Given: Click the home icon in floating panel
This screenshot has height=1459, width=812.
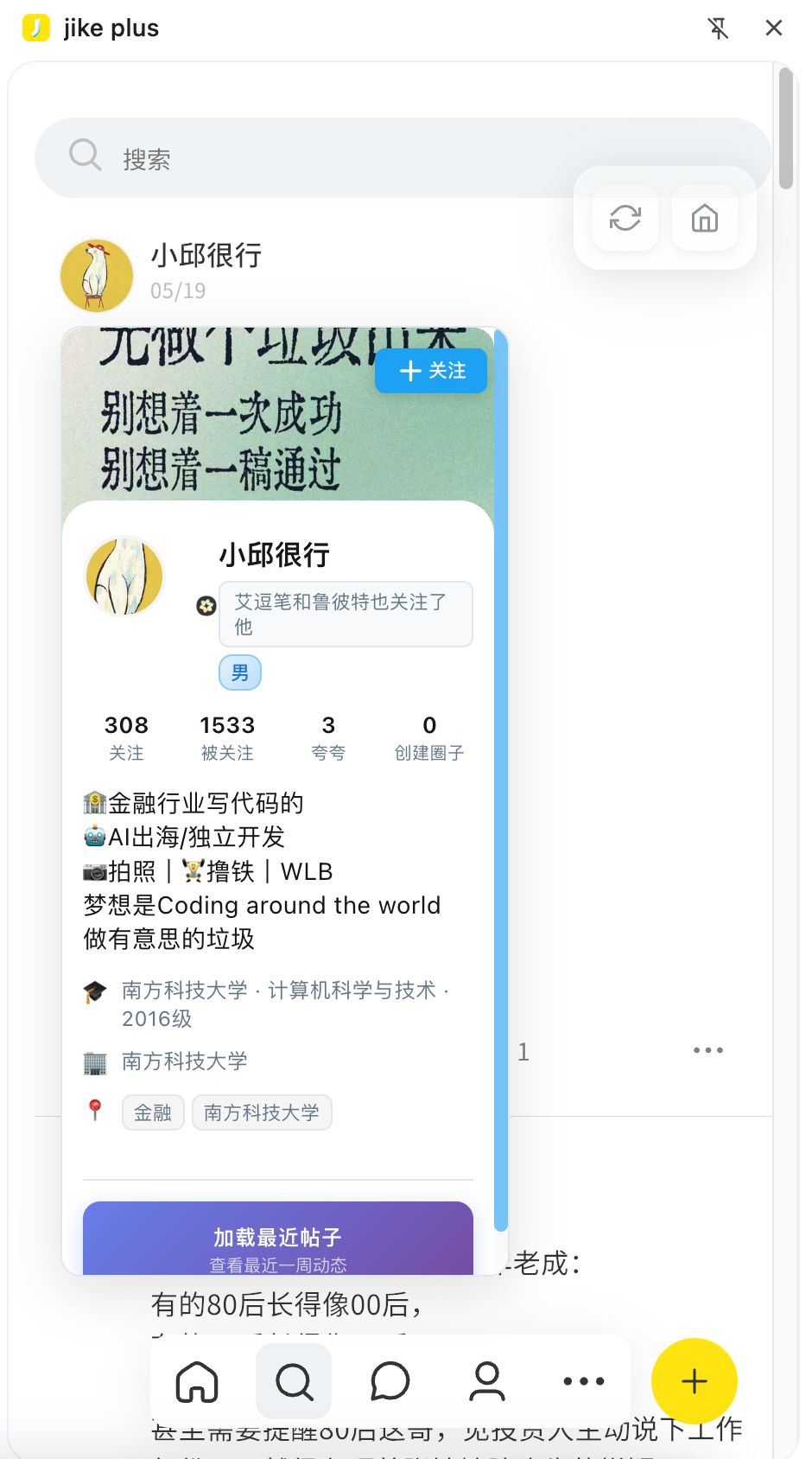Looking at the screenshot, I should [705, 218].
